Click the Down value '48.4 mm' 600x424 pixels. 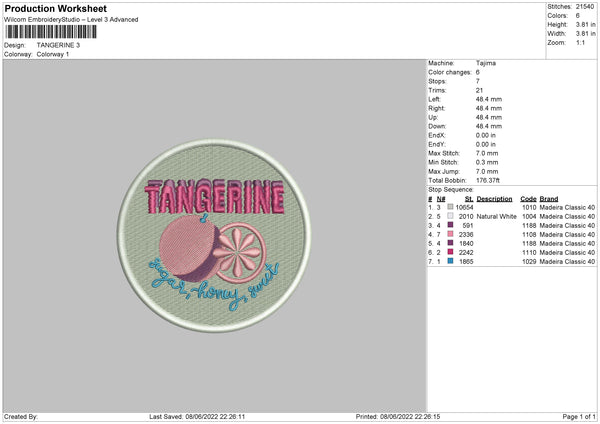(489, 126)
